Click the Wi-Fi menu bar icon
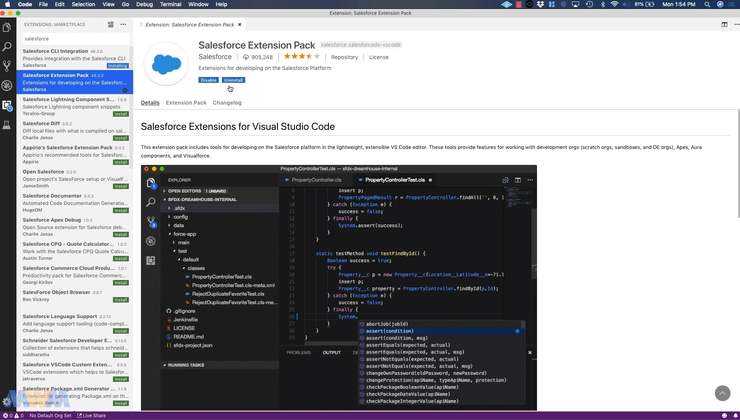This screenshot has width=740, height=420. (614, 4)
